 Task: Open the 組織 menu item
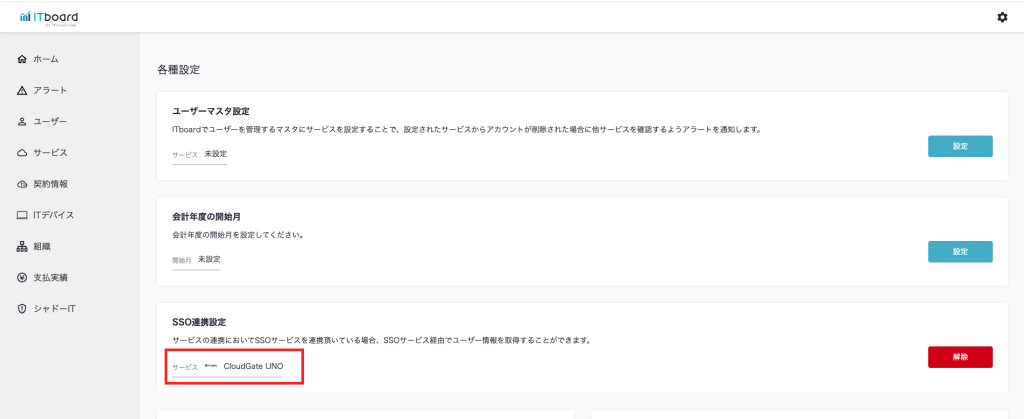tap(41, 246)
